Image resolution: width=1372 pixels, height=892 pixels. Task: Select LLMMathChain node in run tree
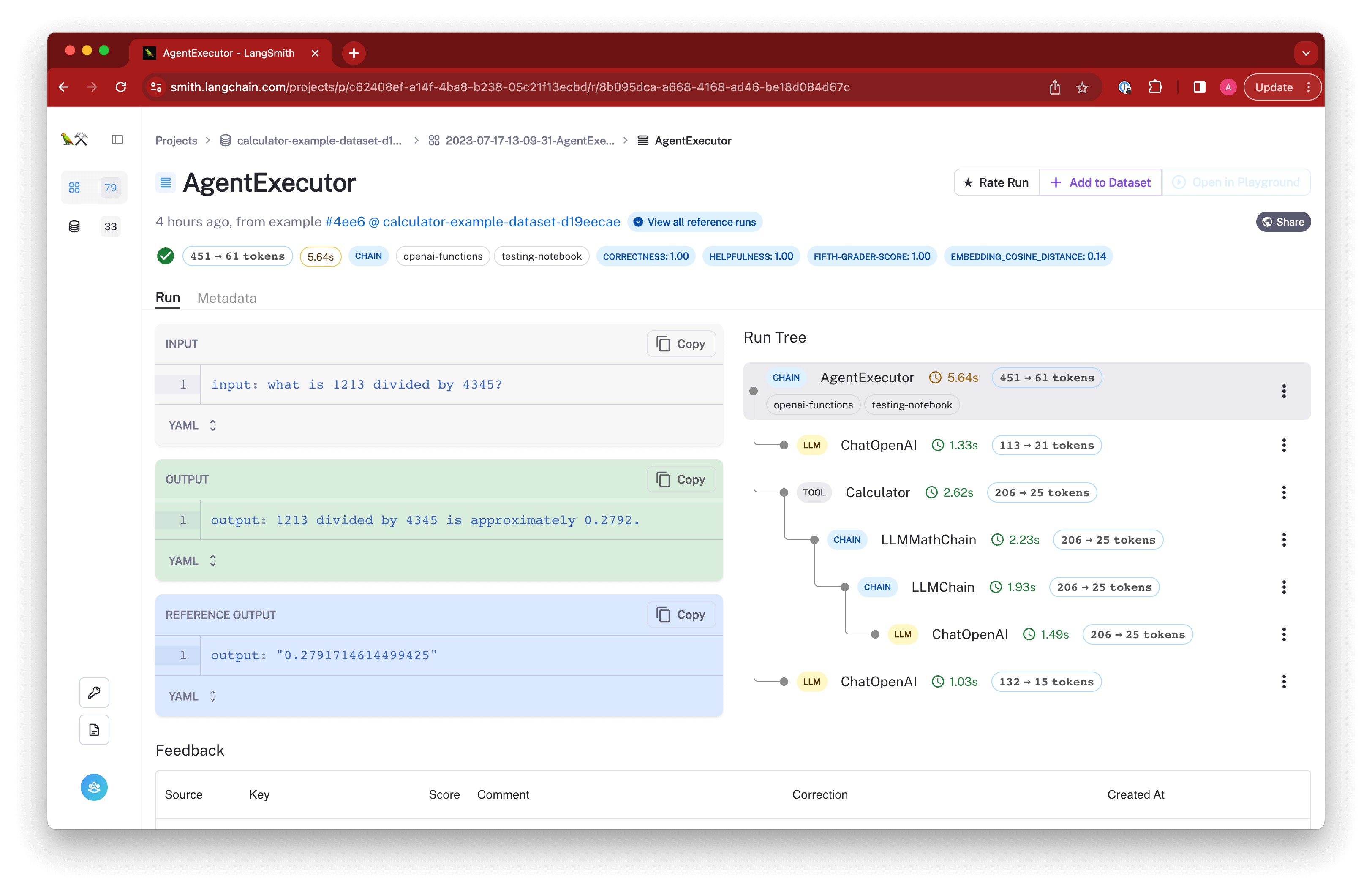coord(928,540)
